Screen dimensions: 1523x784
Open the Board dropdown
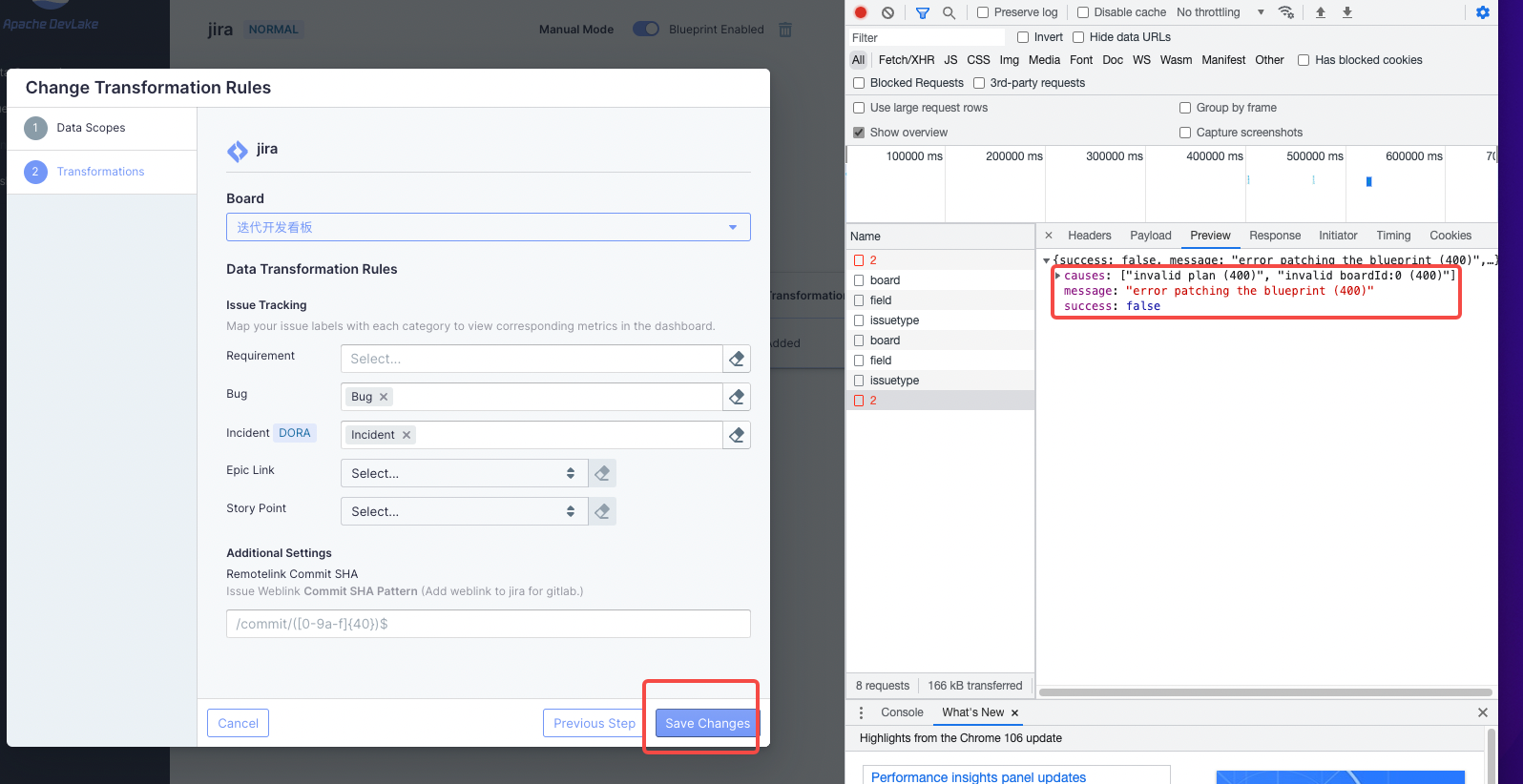[489, 227]
